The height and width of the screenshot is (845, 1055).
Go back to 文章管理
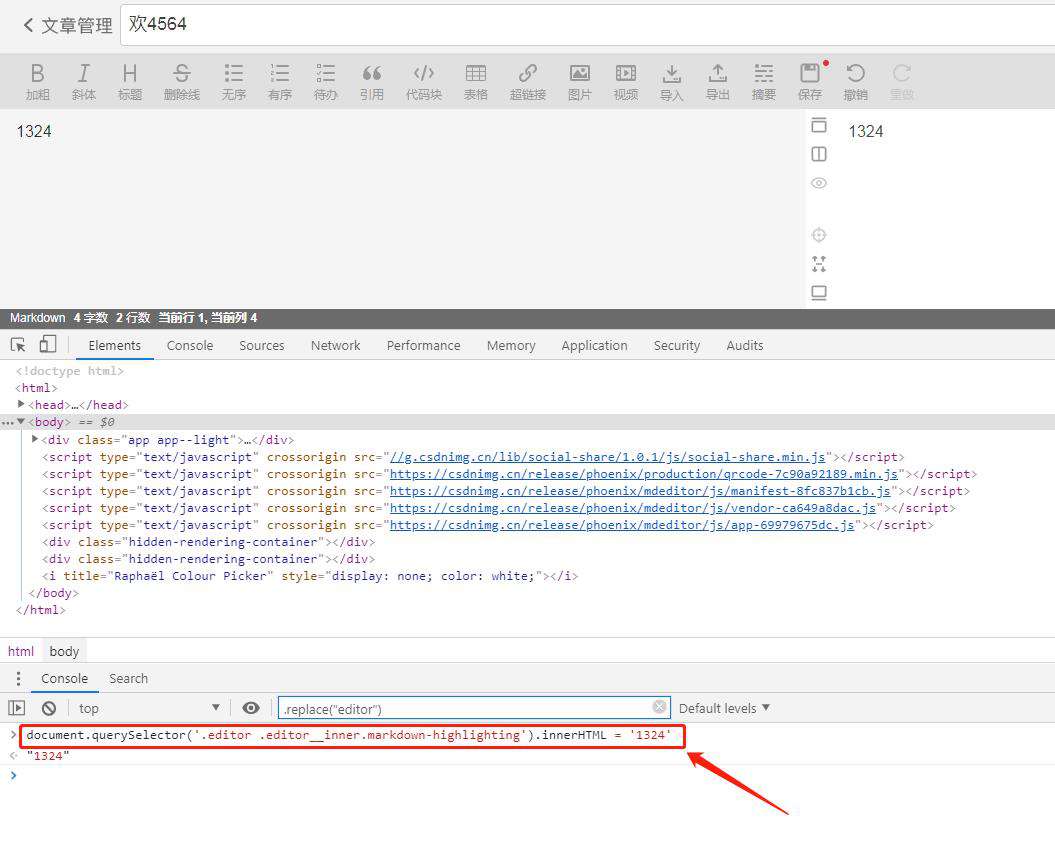[x=68, y=26]
